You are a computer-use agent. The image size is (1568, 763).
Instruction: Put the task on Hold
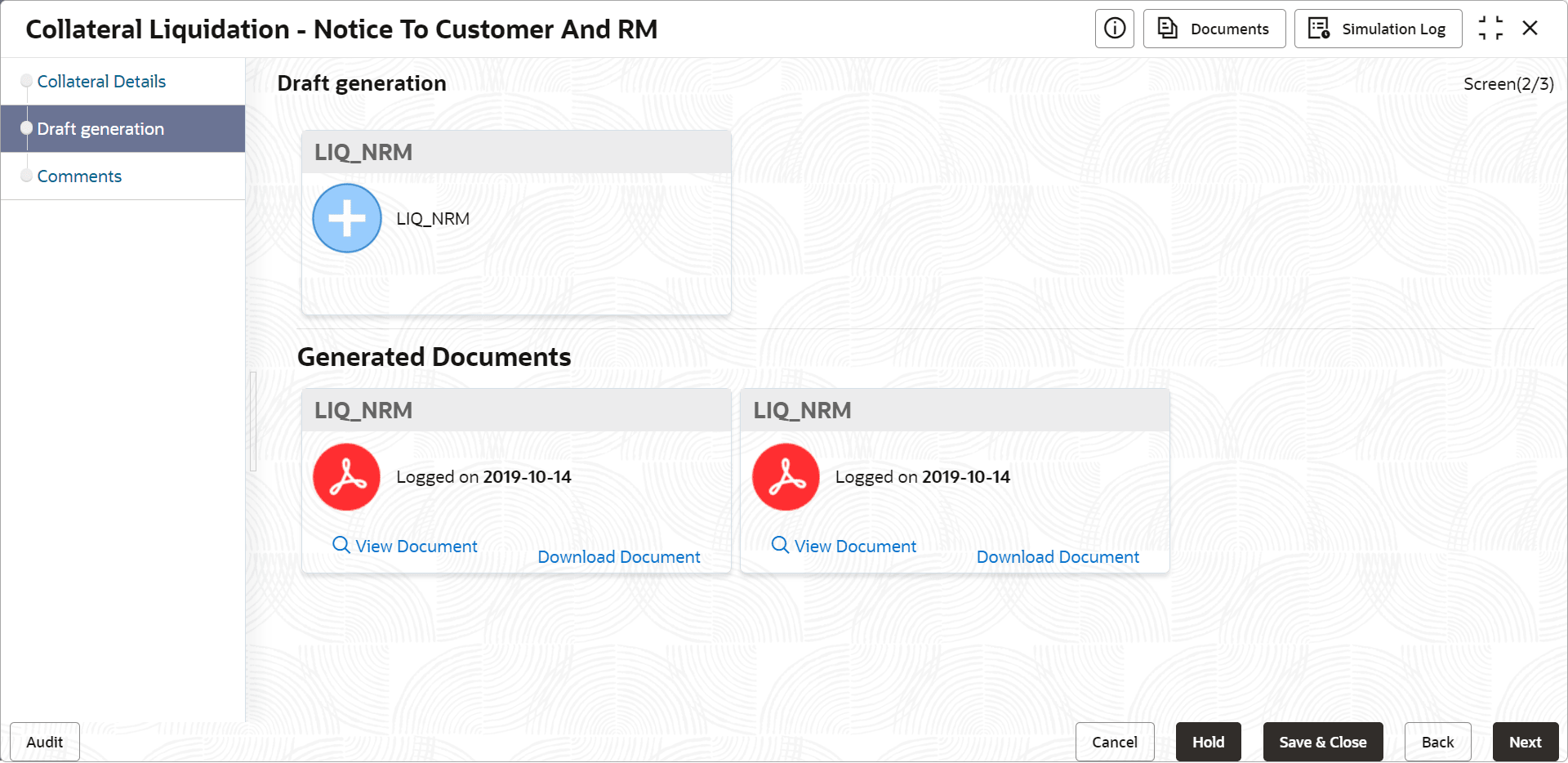[x=1209, y=742]
